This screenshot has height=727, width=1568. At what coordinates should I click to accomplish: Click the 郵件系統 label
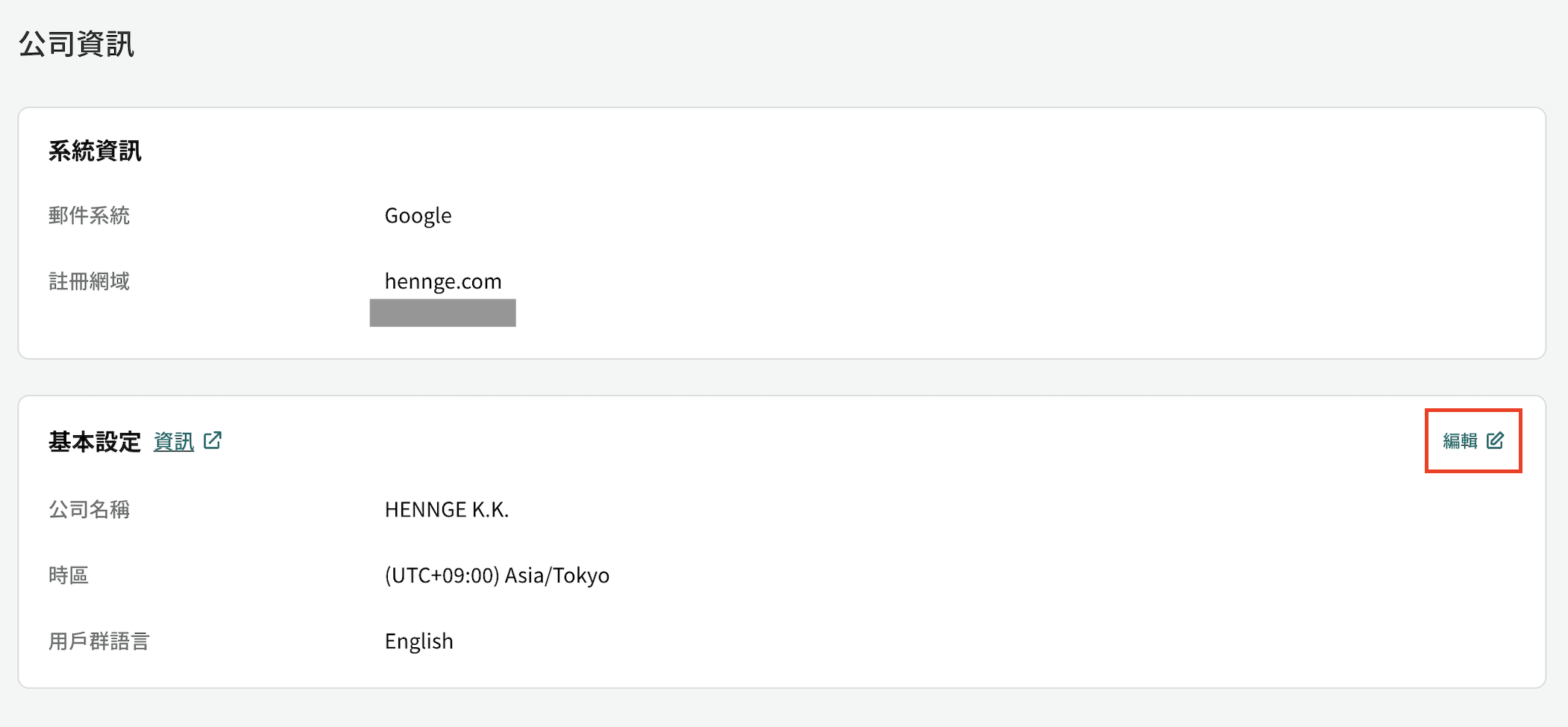point(90,216)
